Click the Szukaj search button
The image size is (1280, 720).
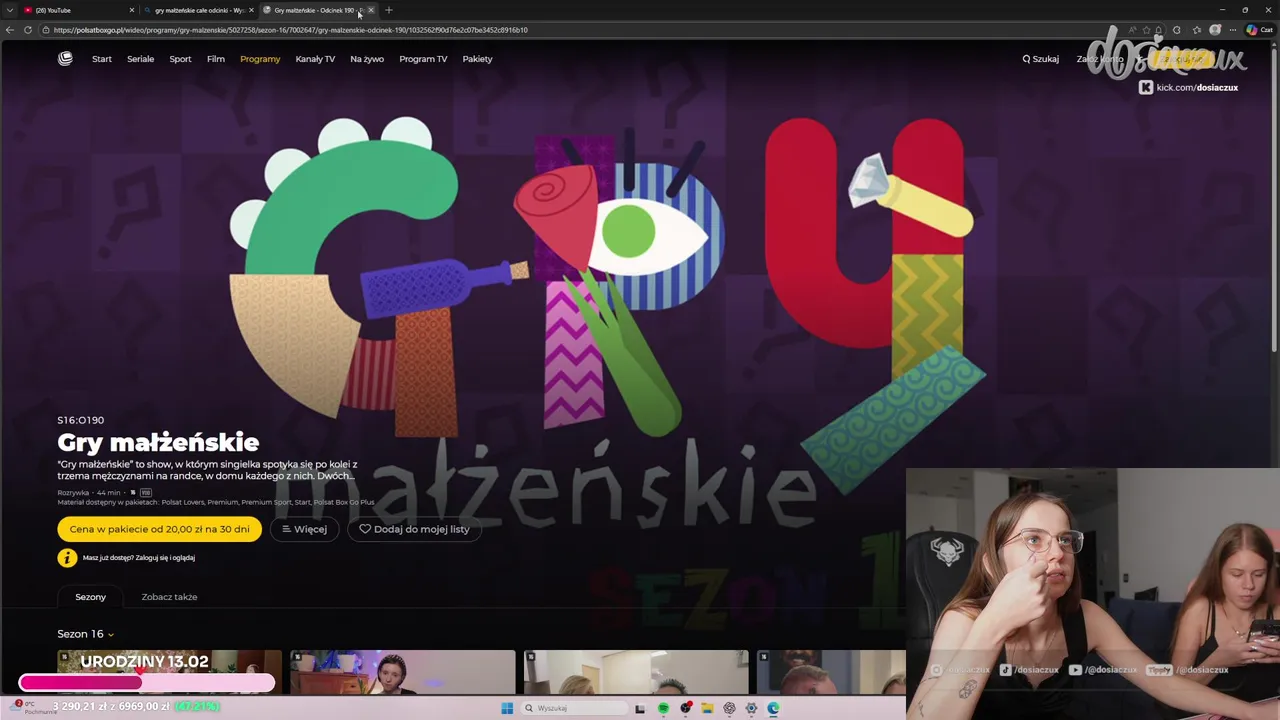point(1041,59)
